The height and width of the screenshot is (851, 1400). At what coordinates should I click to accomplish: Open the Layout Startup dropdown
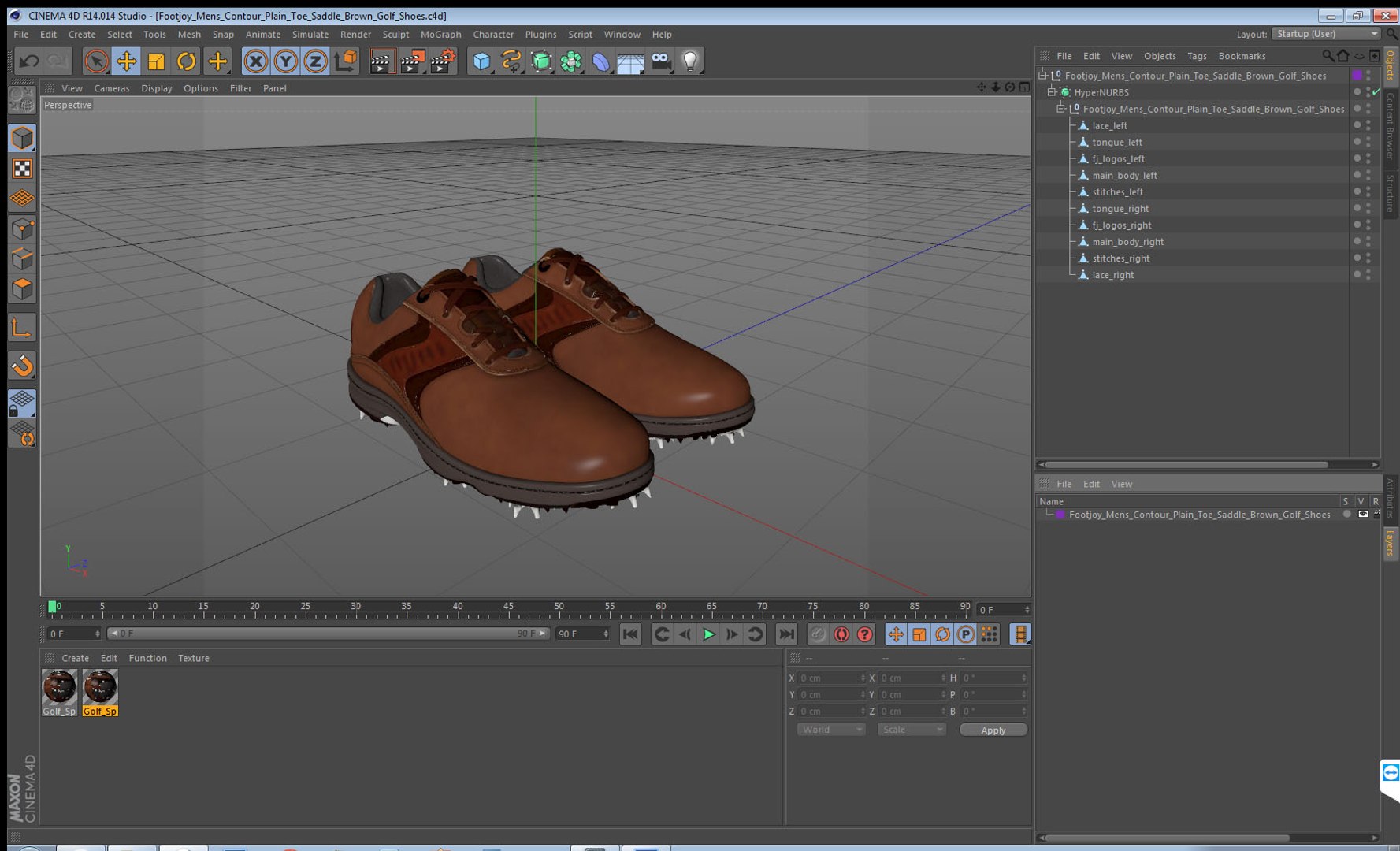(1327, 34)
